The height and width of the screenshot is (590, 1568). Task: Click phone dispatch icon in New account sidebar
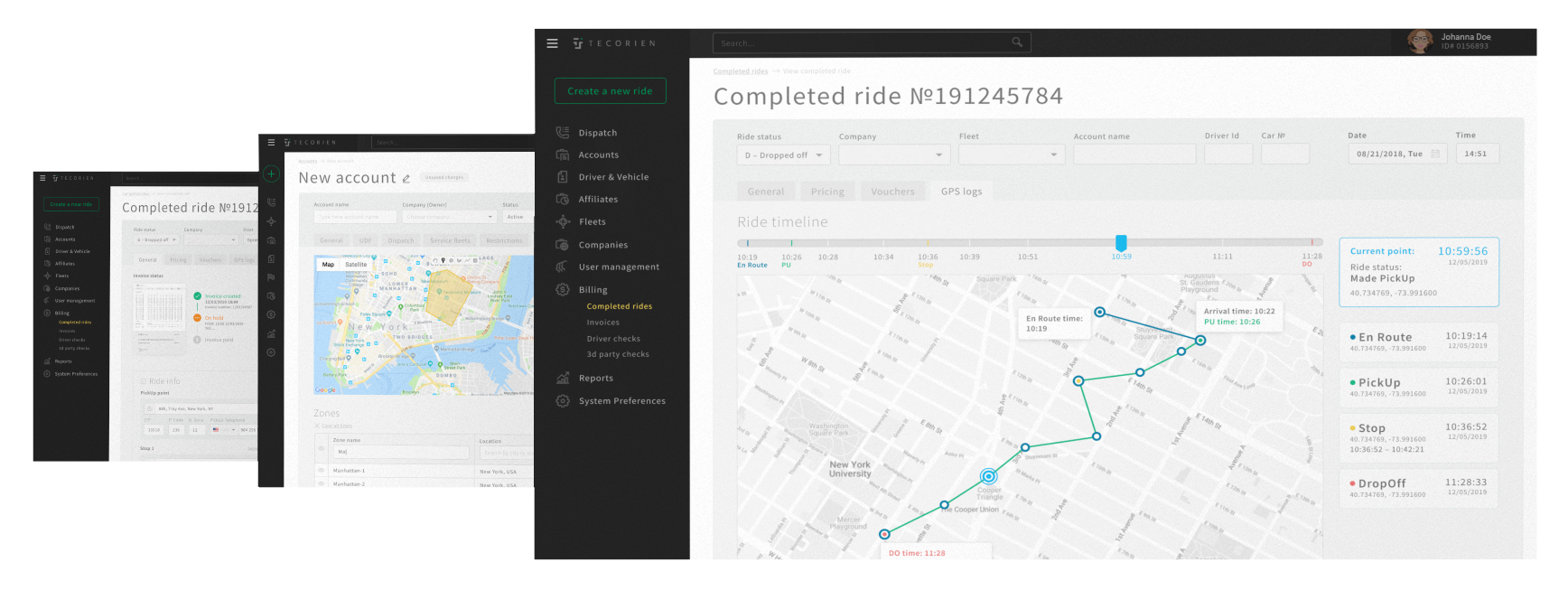271,202
